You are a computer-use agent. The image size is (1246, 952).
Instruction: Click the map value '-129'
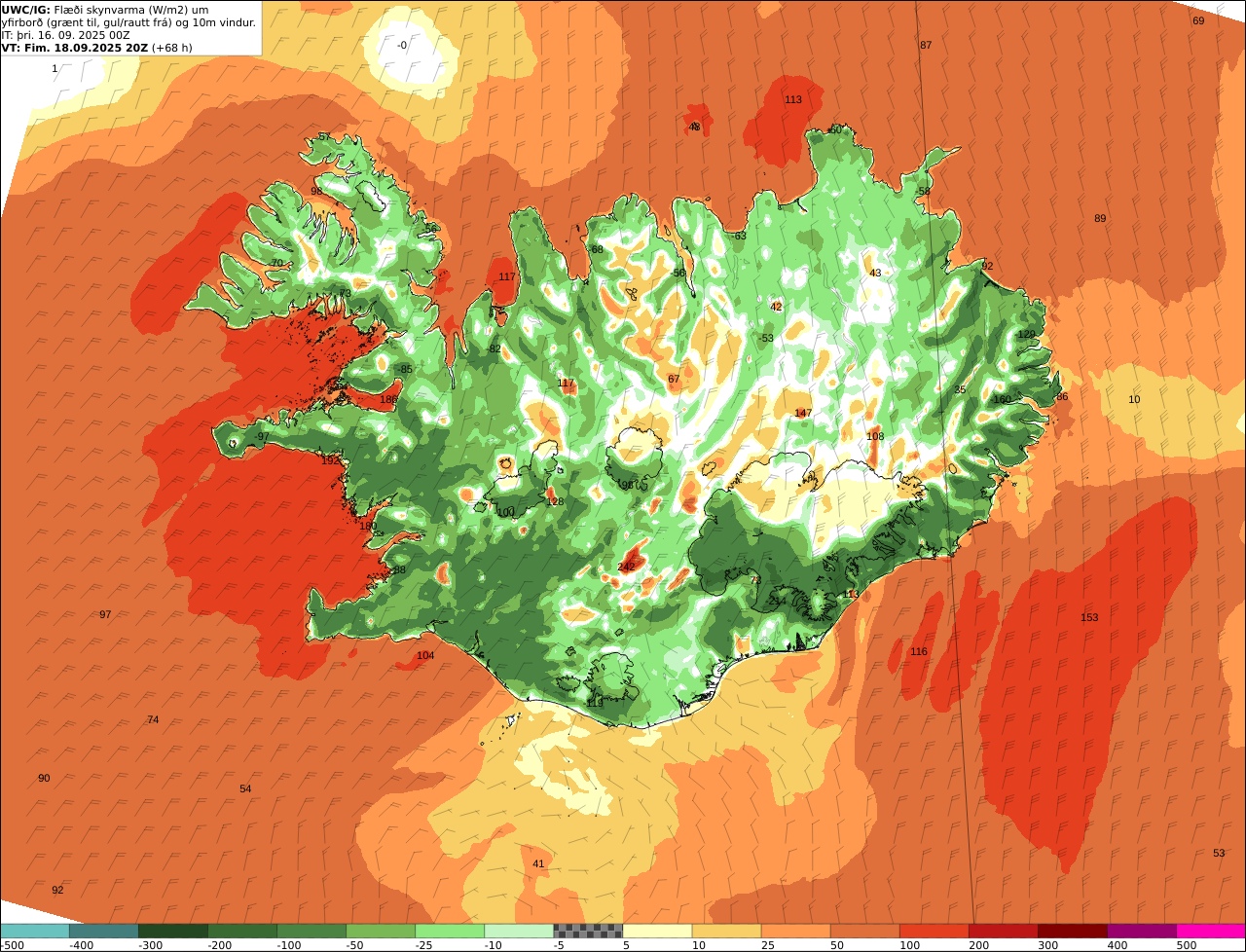pyautogui.click(x=1026, y=334)
